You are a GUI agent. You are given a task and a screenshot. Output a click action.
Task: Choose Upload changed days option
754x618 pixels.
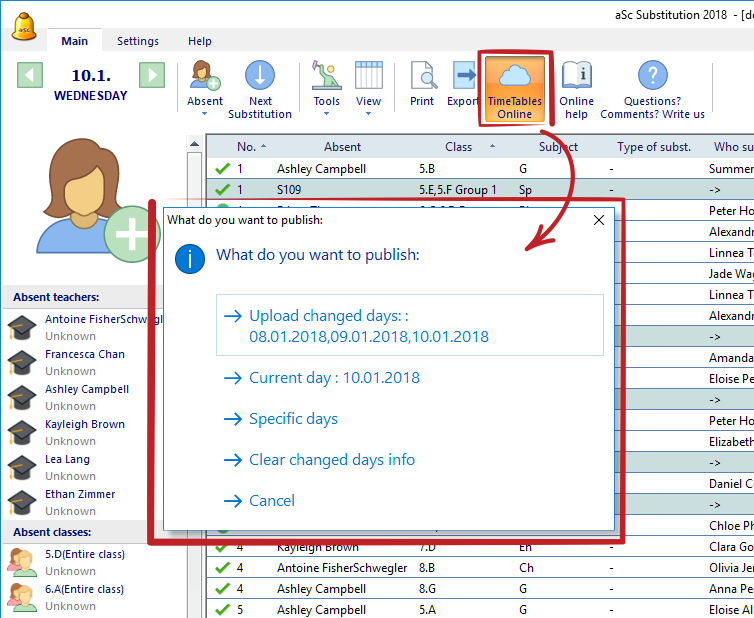(x=410, y=326)
